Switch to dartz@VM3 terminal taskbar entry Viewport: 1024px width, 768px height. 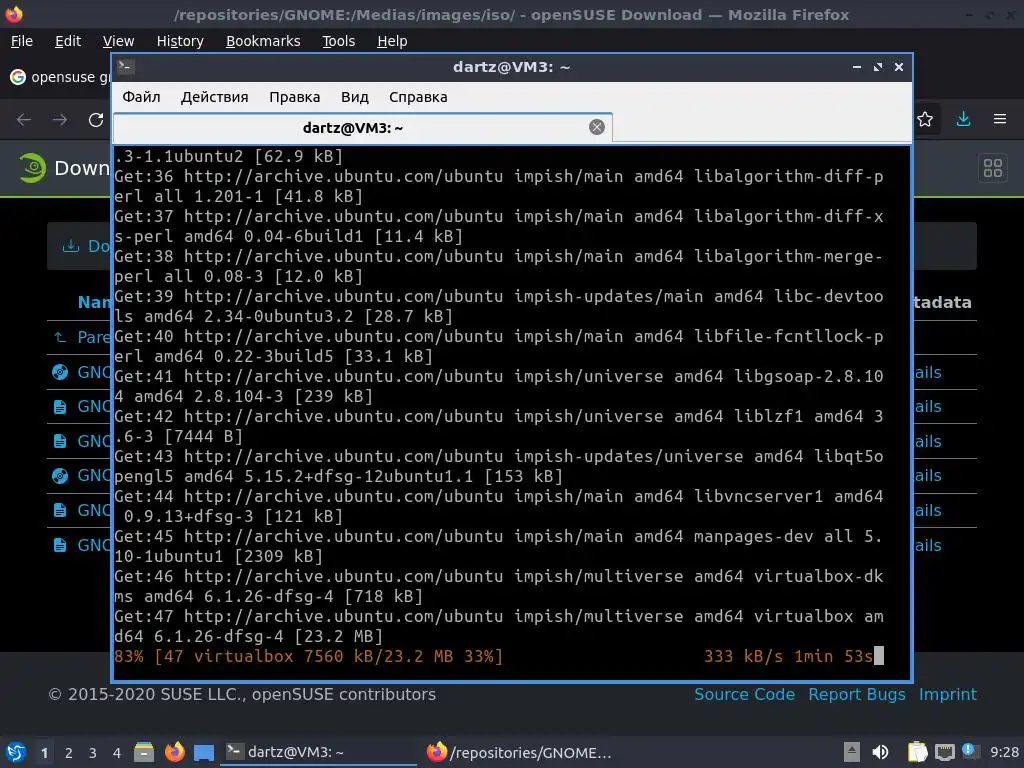(320, 752)
